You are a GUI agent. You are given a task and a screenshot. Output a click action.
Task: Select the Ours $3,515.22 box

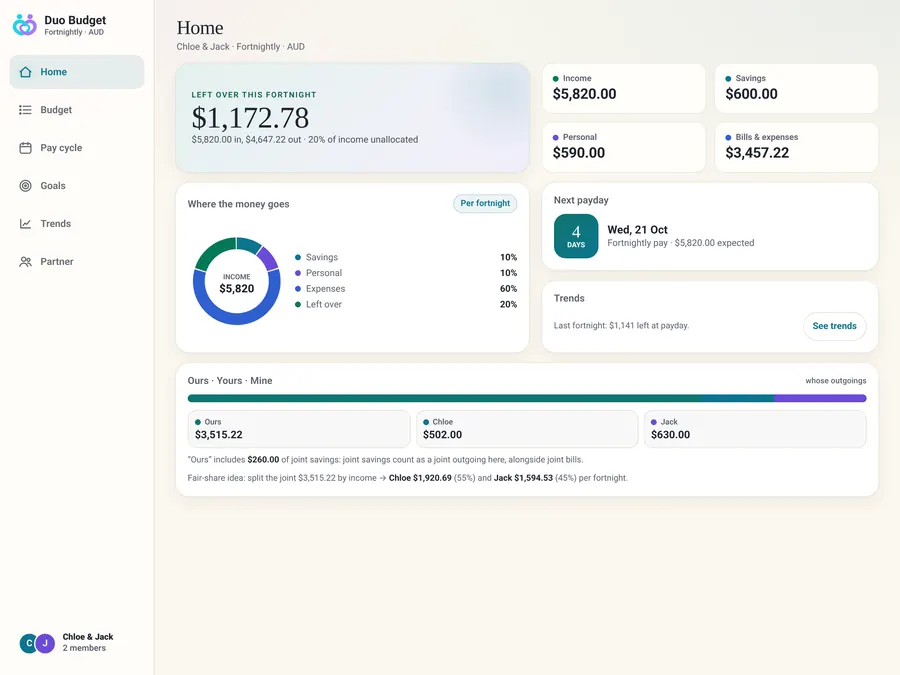pyautogui.click(x=298, y=429)
